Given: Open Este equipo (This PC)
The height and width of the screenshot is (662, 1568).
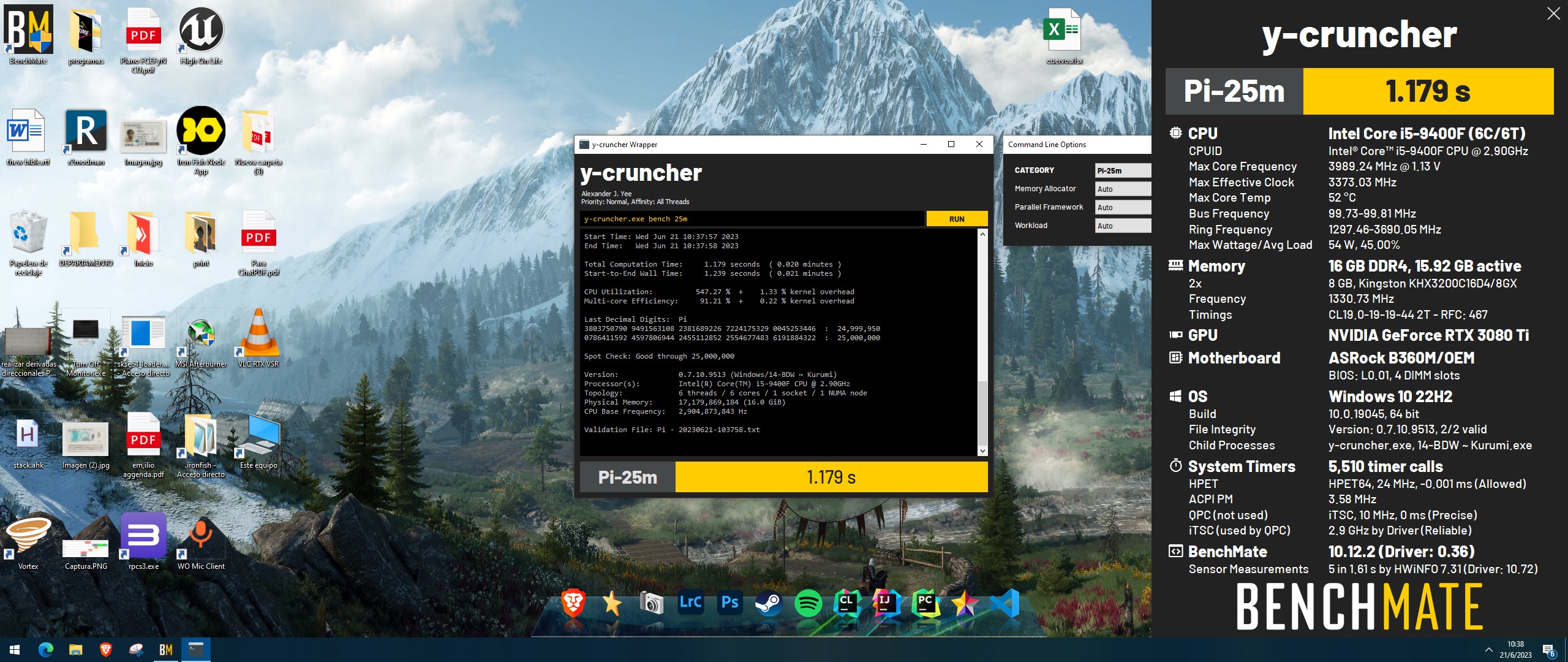Looking at the screenshot, I should (258, 440).
